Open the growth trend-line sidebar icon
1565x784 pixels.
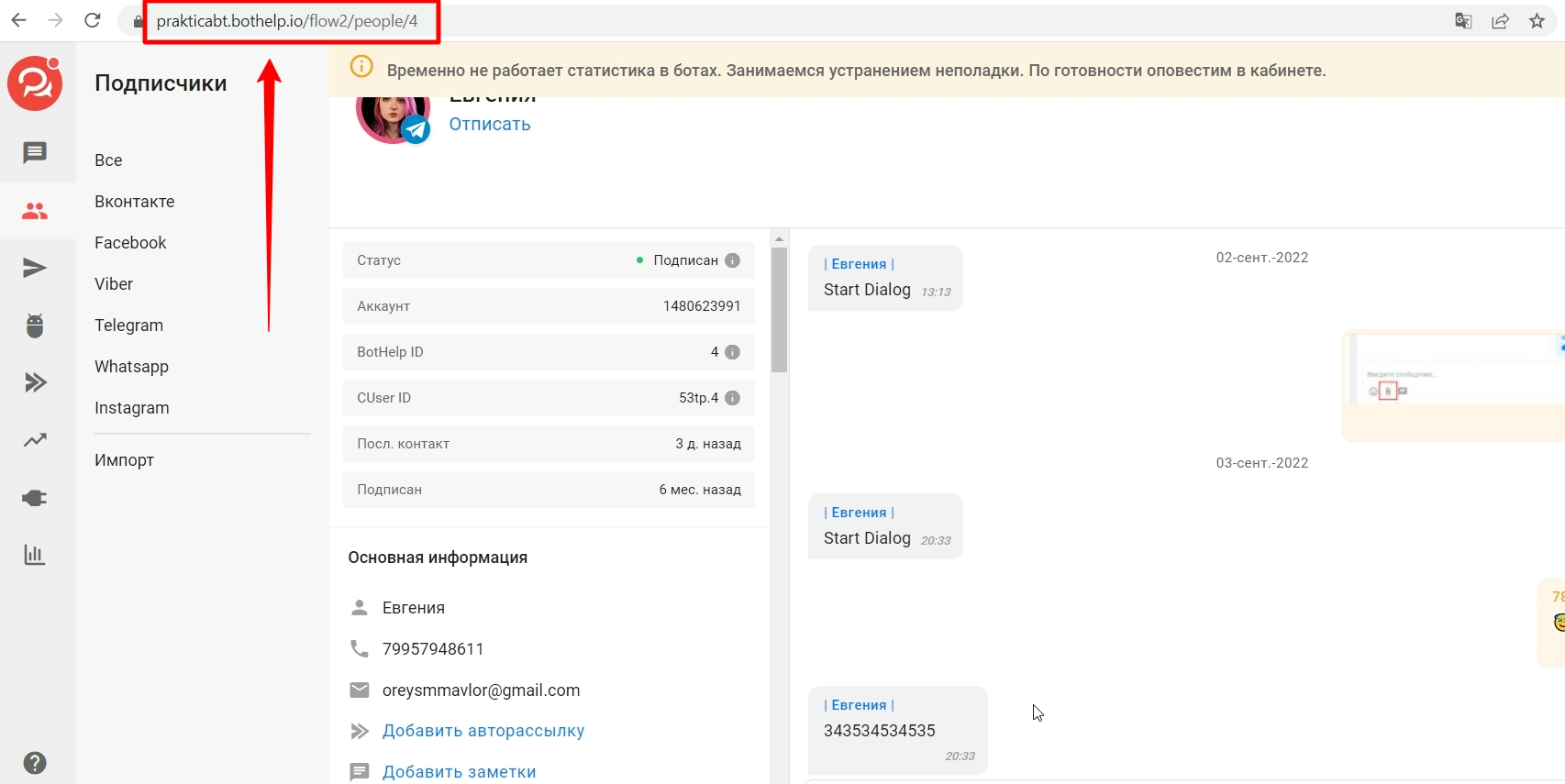click(x=35, y=440)
